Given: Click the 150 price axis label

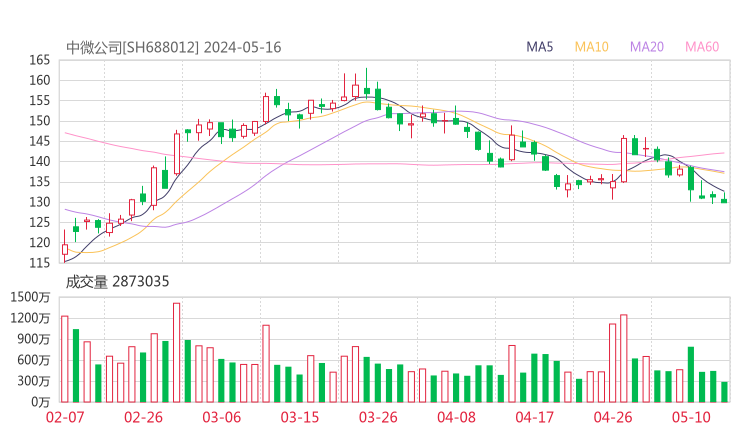Looking at the screenshot, I should 40,121.
